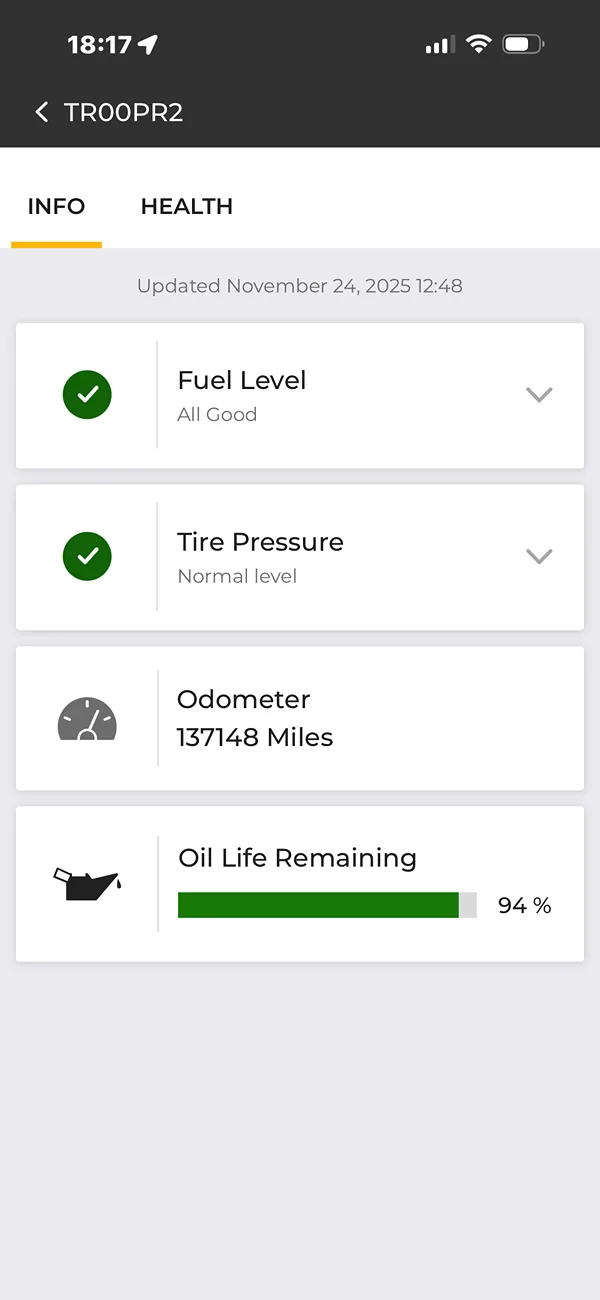The width and height of the screenshot is (600, 1300).
Task: Expand the Fuel Level card chevron
Action: (539, 395)
